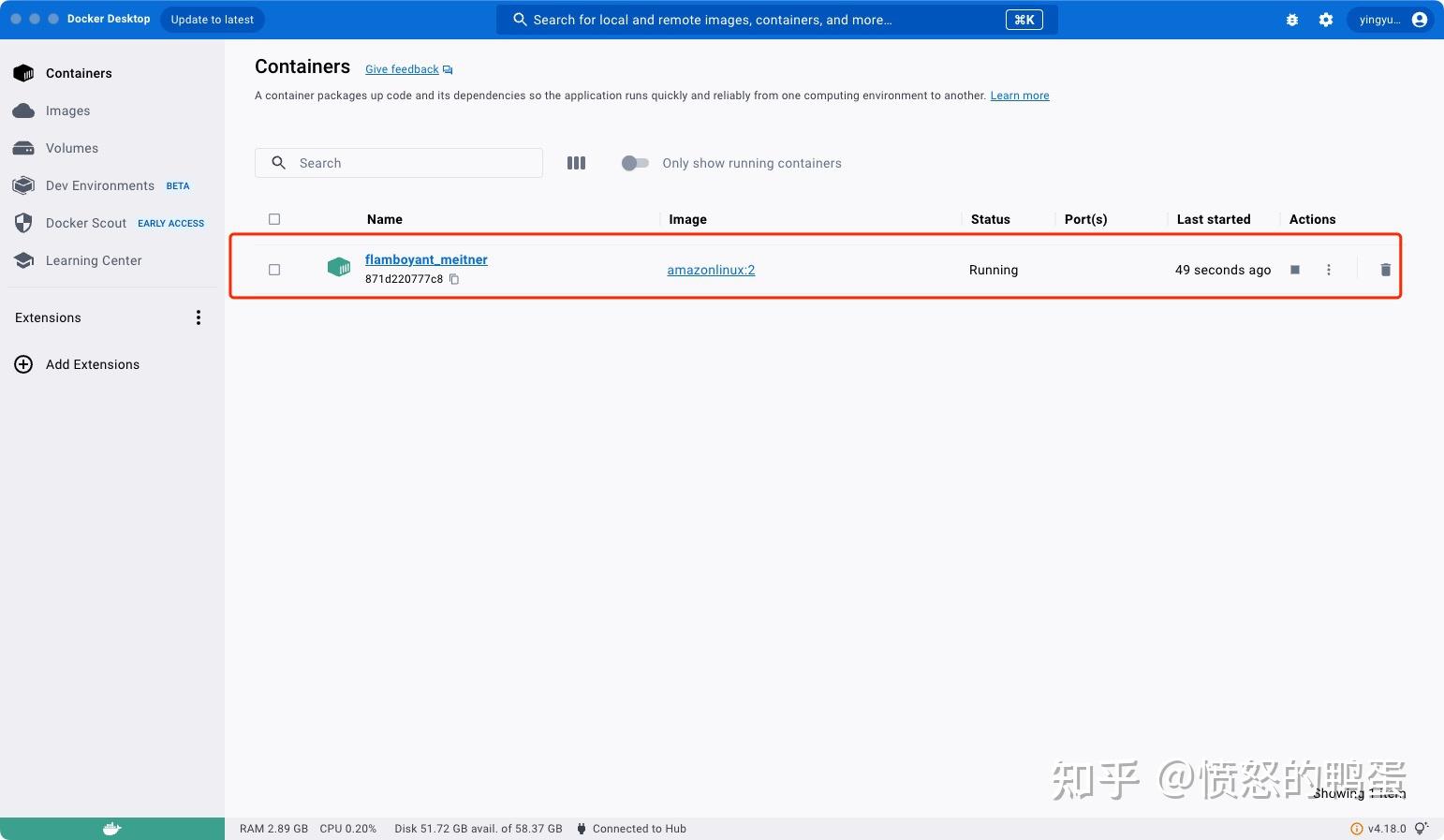Open the Learning Center
Screen dimensions: 1444x840
point(94,260)
